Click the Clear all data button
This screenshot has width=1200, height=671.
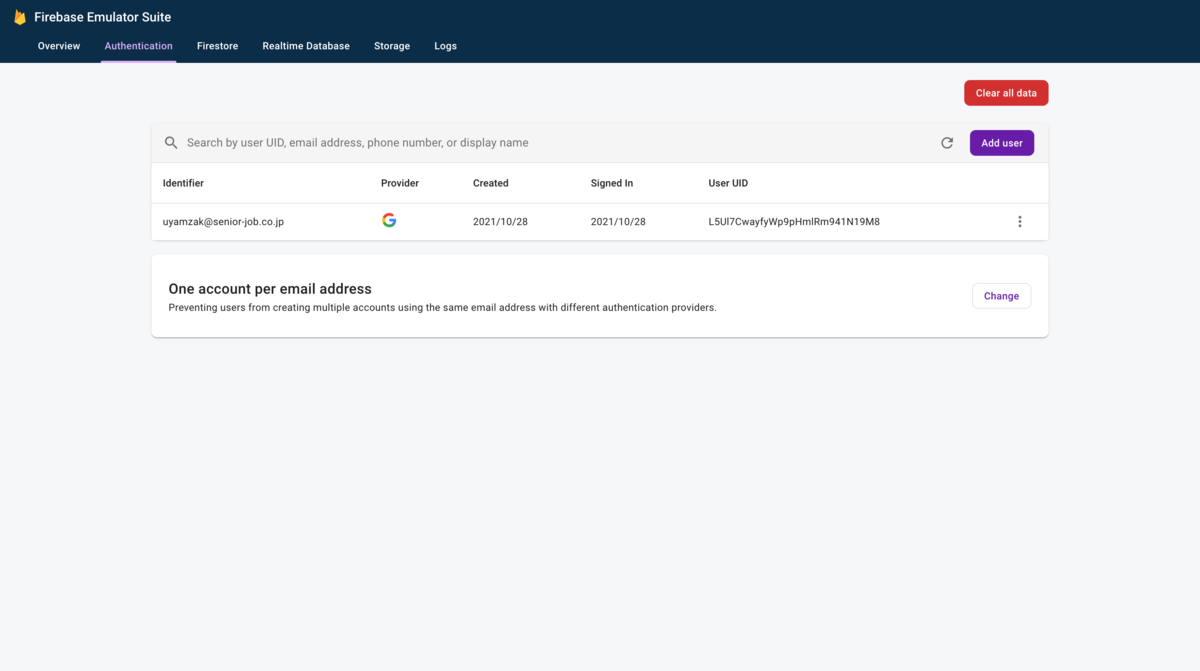(1006, 93)
